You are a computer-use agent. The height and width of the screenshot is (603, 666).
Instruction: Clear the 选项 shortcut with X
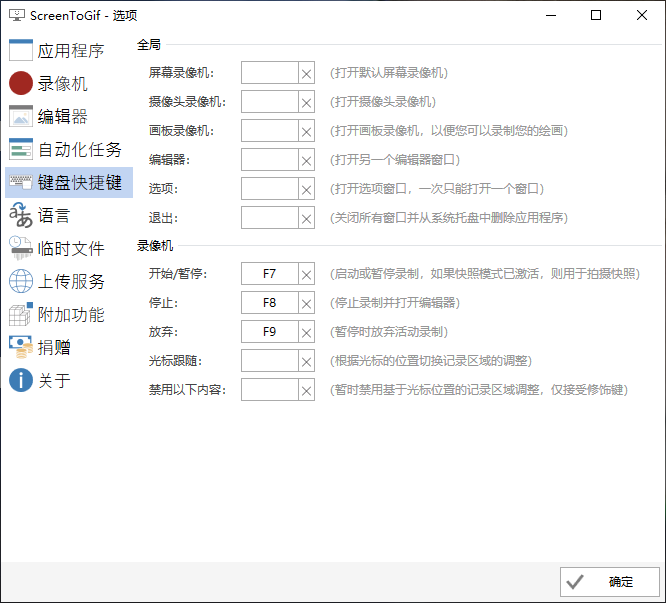click(x=306, y=189)
